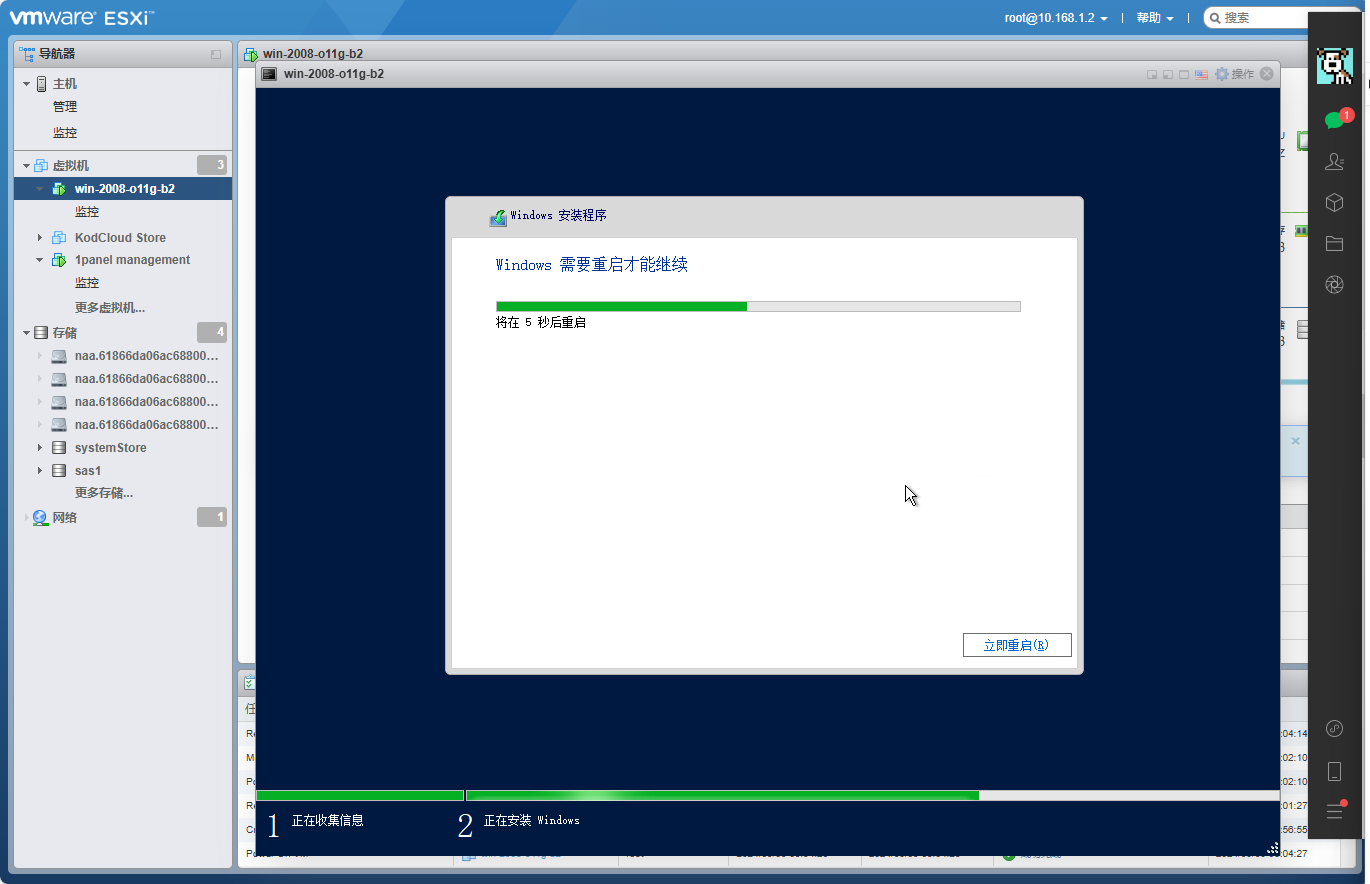Click the Storage (存储) group icon
The image size is (1370, 884).
coord(42,332)
